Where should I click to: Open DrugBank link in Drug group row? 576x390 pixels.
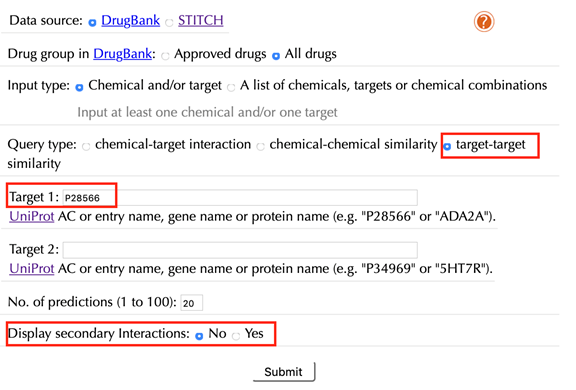(122, 54)
